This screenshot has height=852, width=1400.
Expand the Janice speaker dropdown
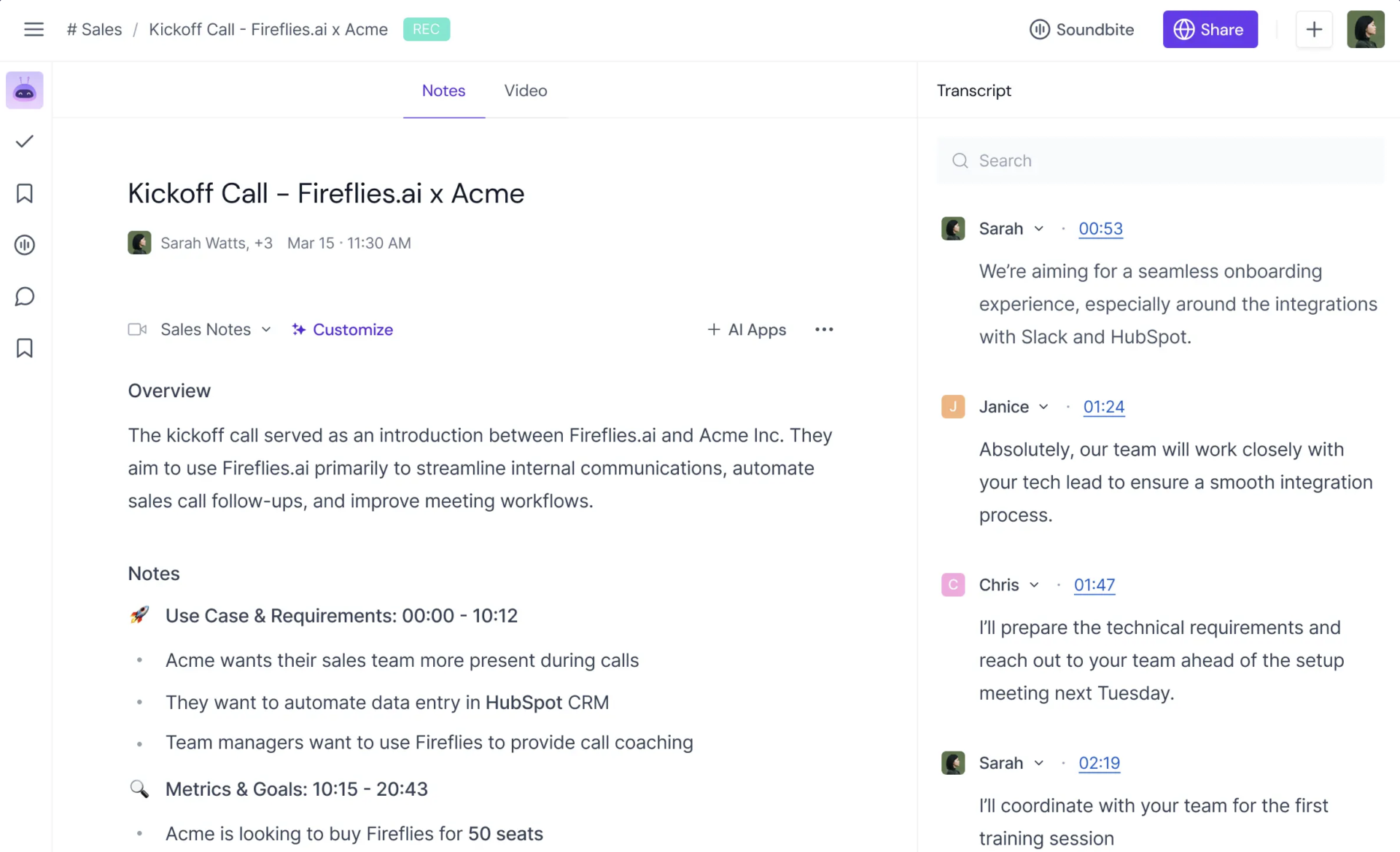(1044, 406)
